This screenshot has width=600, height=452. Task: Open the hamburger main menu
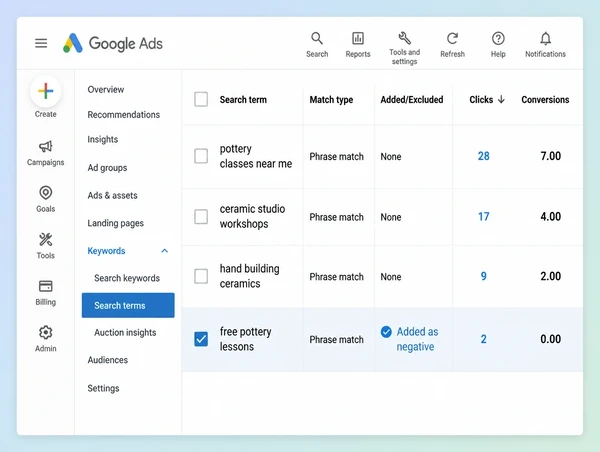pos(41,43)
